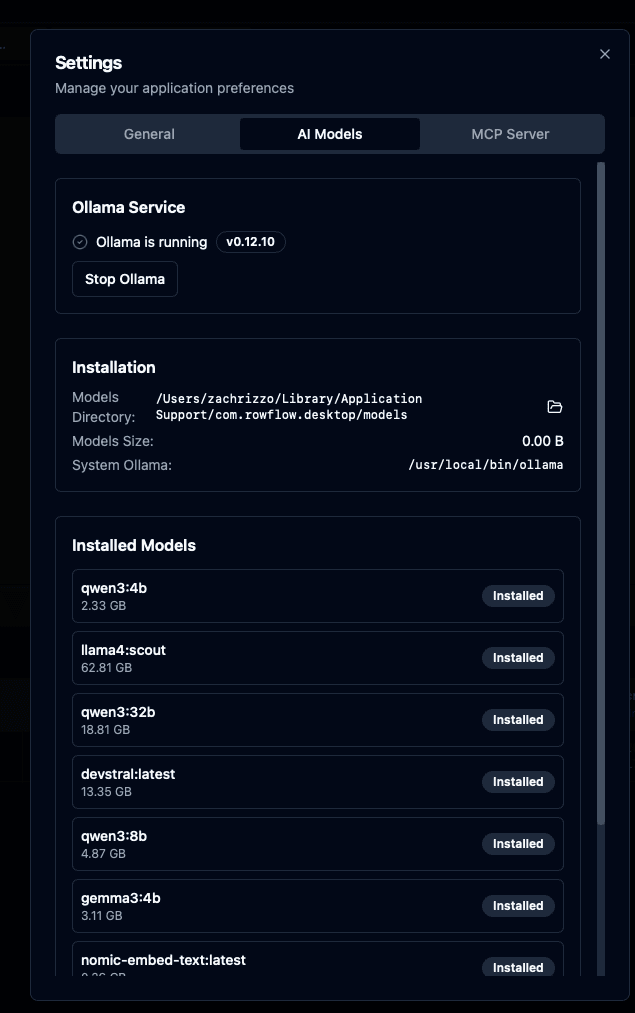Click the system Ollama path /usr/local/bin/ollama
This screenshot has width=635, height=1013.
tap(486, 464)
